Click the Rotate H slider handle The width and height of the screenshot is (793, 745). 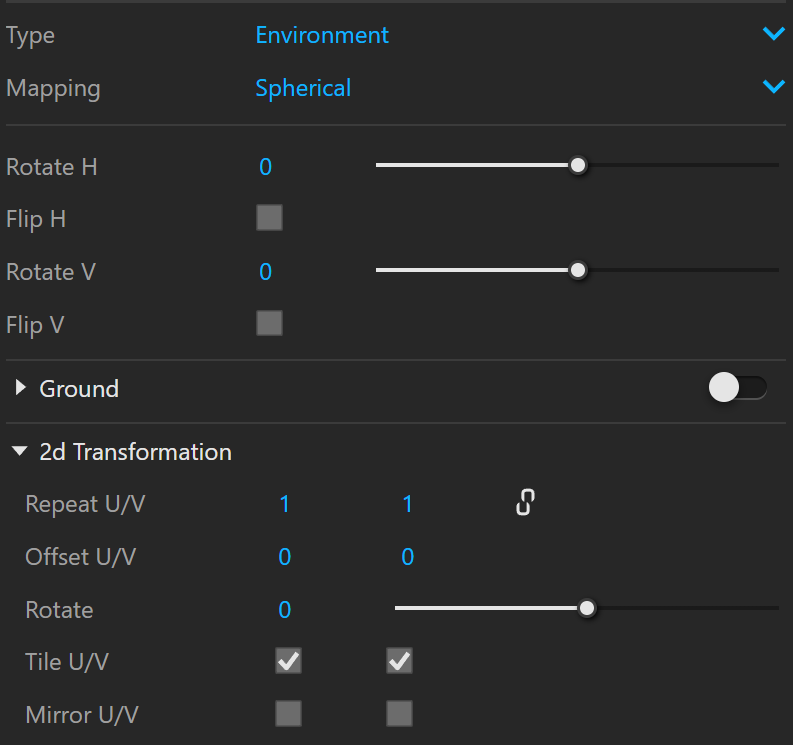(x=578, y=165)
